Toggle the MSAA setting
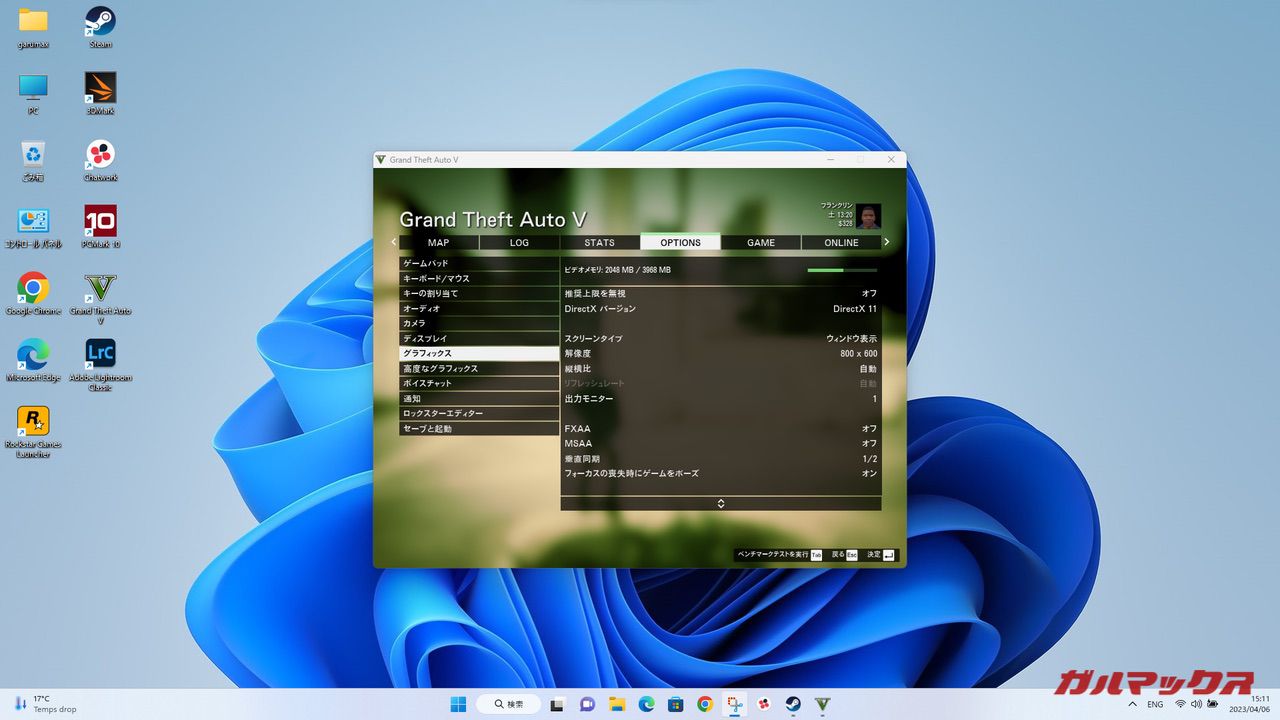Screen dimensions: 1280x720 (720, 444)
